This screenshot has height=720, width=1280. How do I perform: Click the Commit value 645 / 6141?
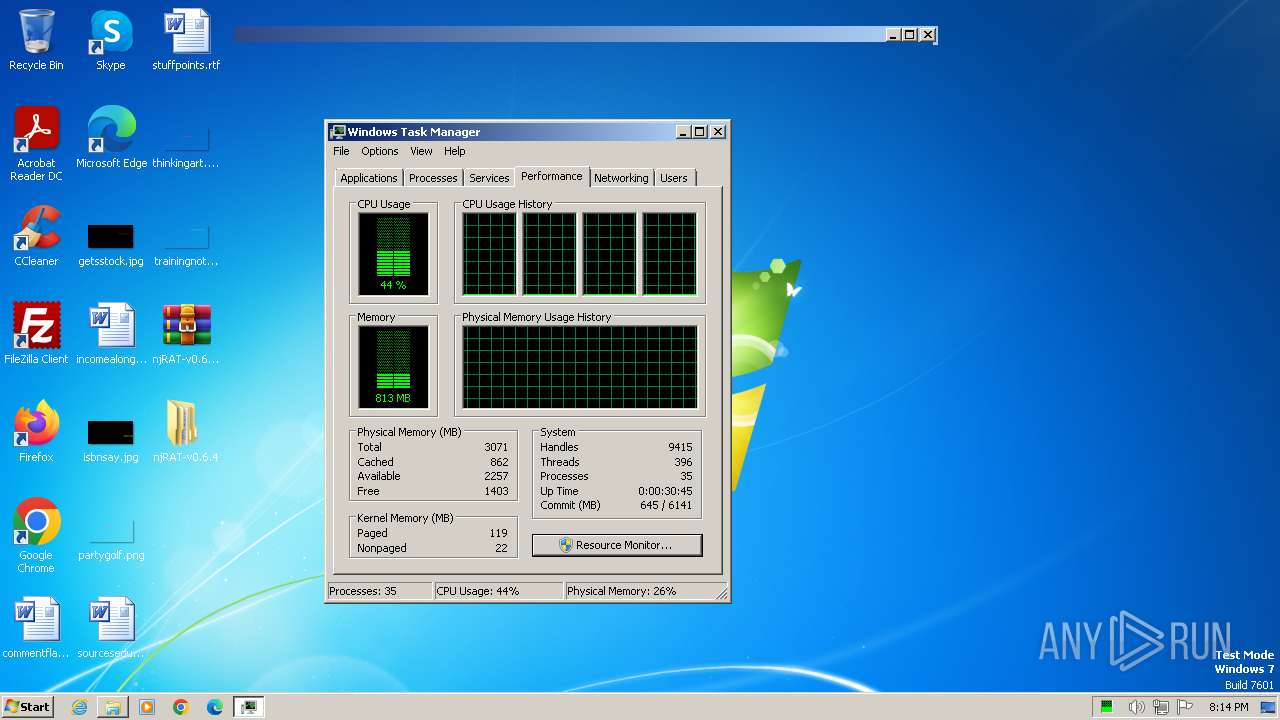664,505
